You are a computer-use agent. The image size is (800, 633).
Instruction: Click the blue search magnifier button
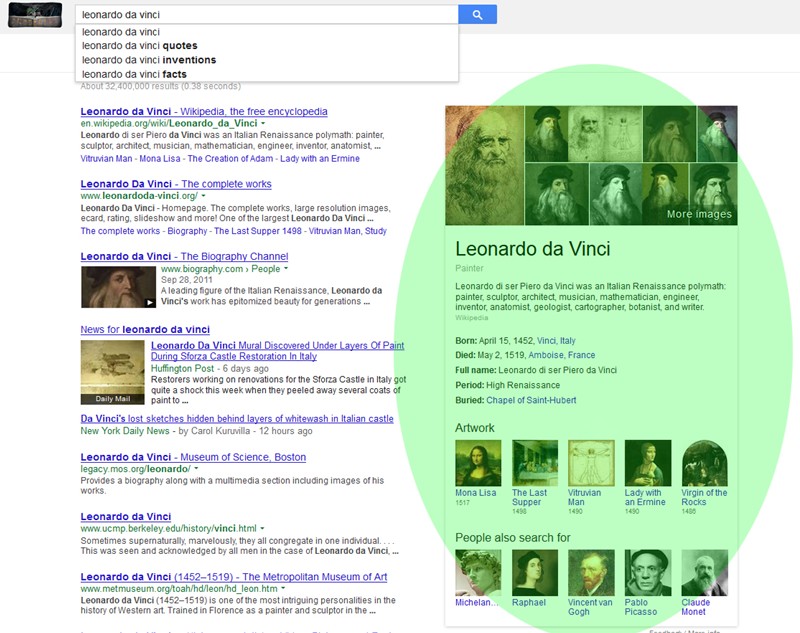477,15
